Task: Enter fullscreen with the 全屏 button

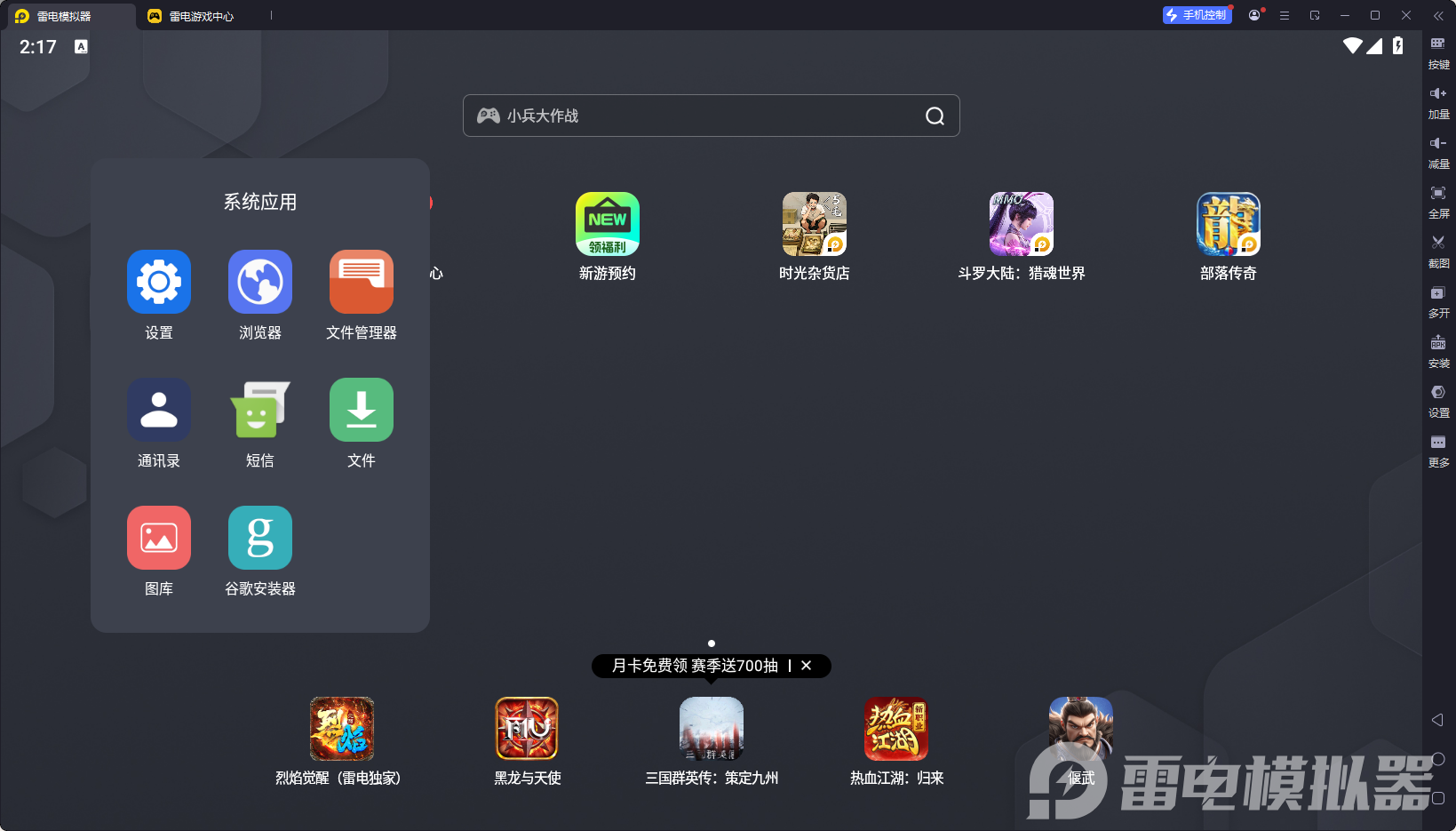Action: coord(1438,203)
